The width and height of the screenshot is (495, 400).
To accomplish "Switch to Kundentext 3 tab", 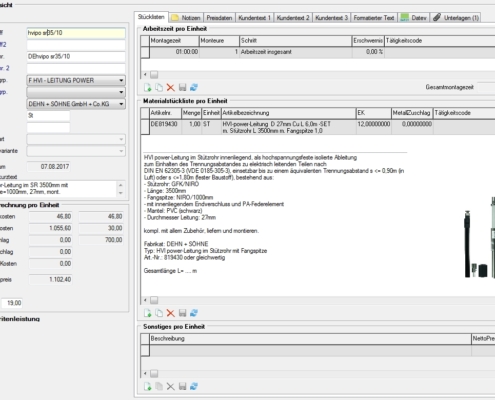I will [x=331, y=18].
